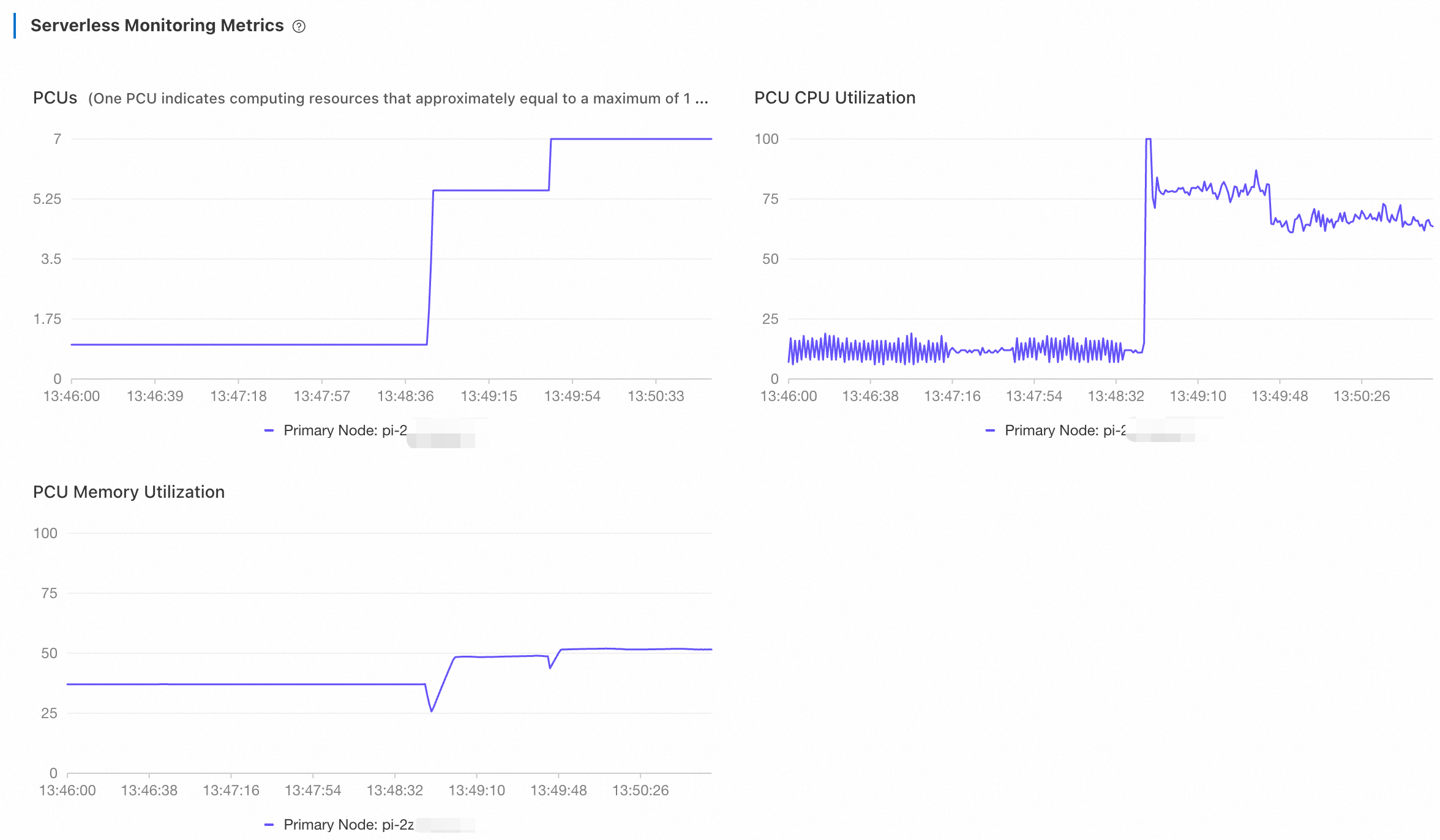Click the 13:49:10 tick label on CPU chart
Screen dimensions: 1440x840
point(1198,396)
